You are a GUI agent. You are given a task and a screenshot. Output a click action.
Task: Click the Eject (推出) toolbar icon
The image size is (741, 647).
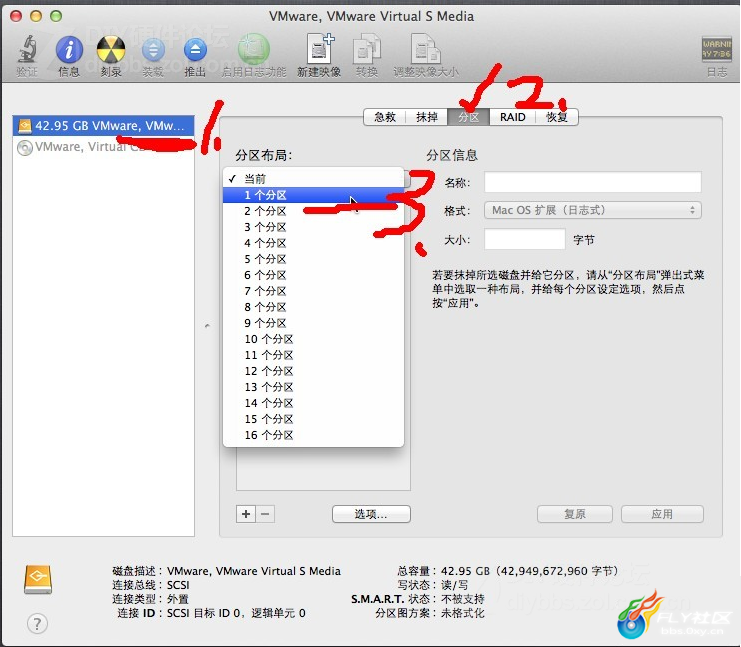[195, 49]
